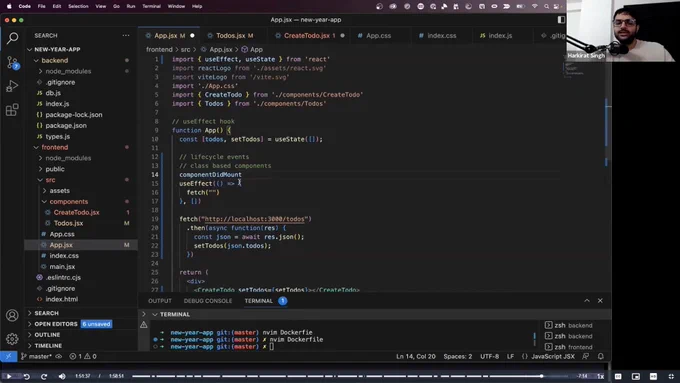Image resolution: width=680 pixels, height=383 pixels.
Task: Change the Spaces: 2 indentation setting
Action: click(x=458, y=356)
